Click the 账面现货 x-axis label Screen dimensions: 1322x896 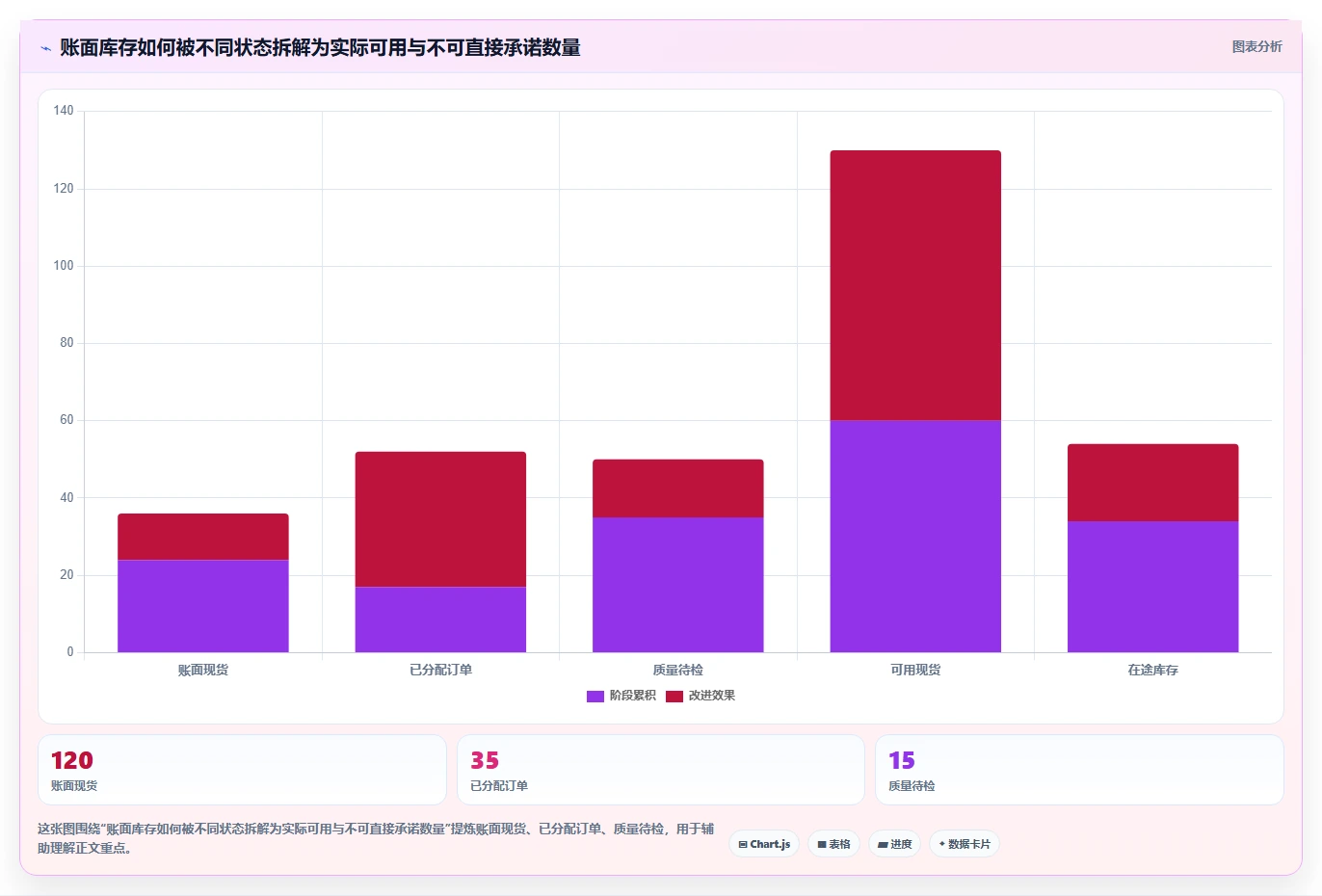pyautogui.click(x=203, y=670)
